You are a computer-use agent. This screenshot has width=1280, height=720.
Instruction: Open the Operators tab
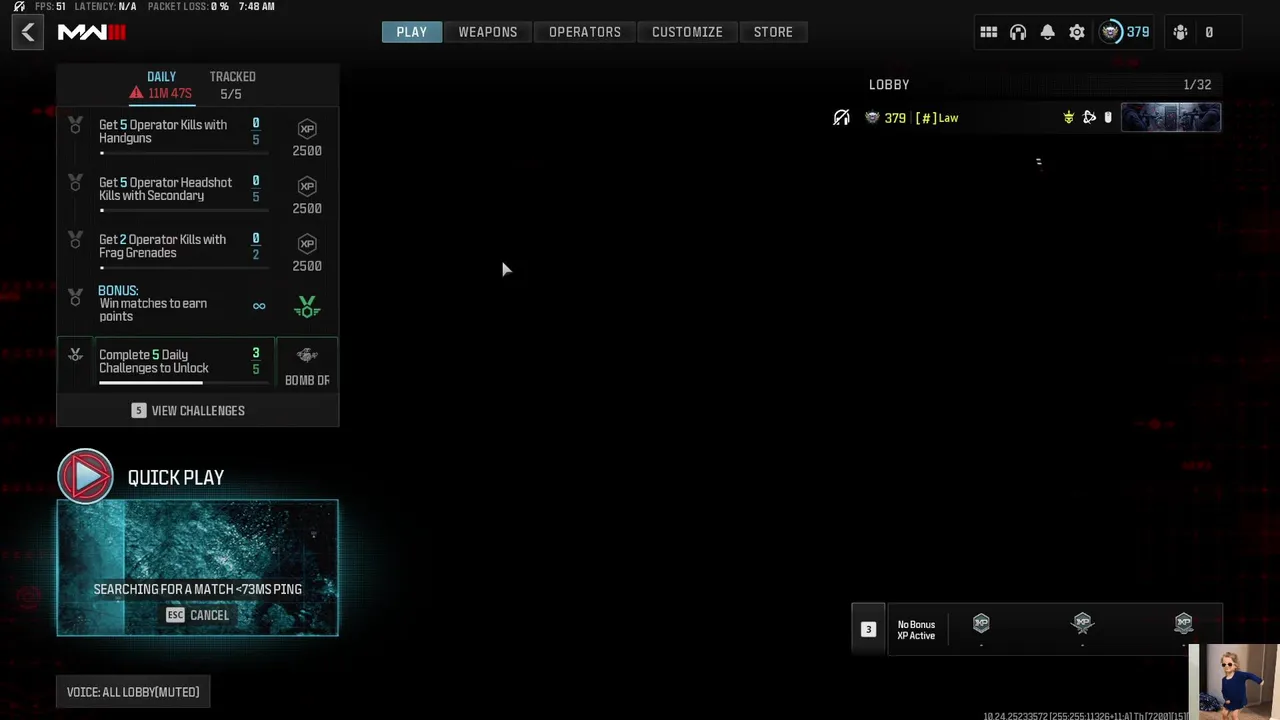click(x=585, y=32)
